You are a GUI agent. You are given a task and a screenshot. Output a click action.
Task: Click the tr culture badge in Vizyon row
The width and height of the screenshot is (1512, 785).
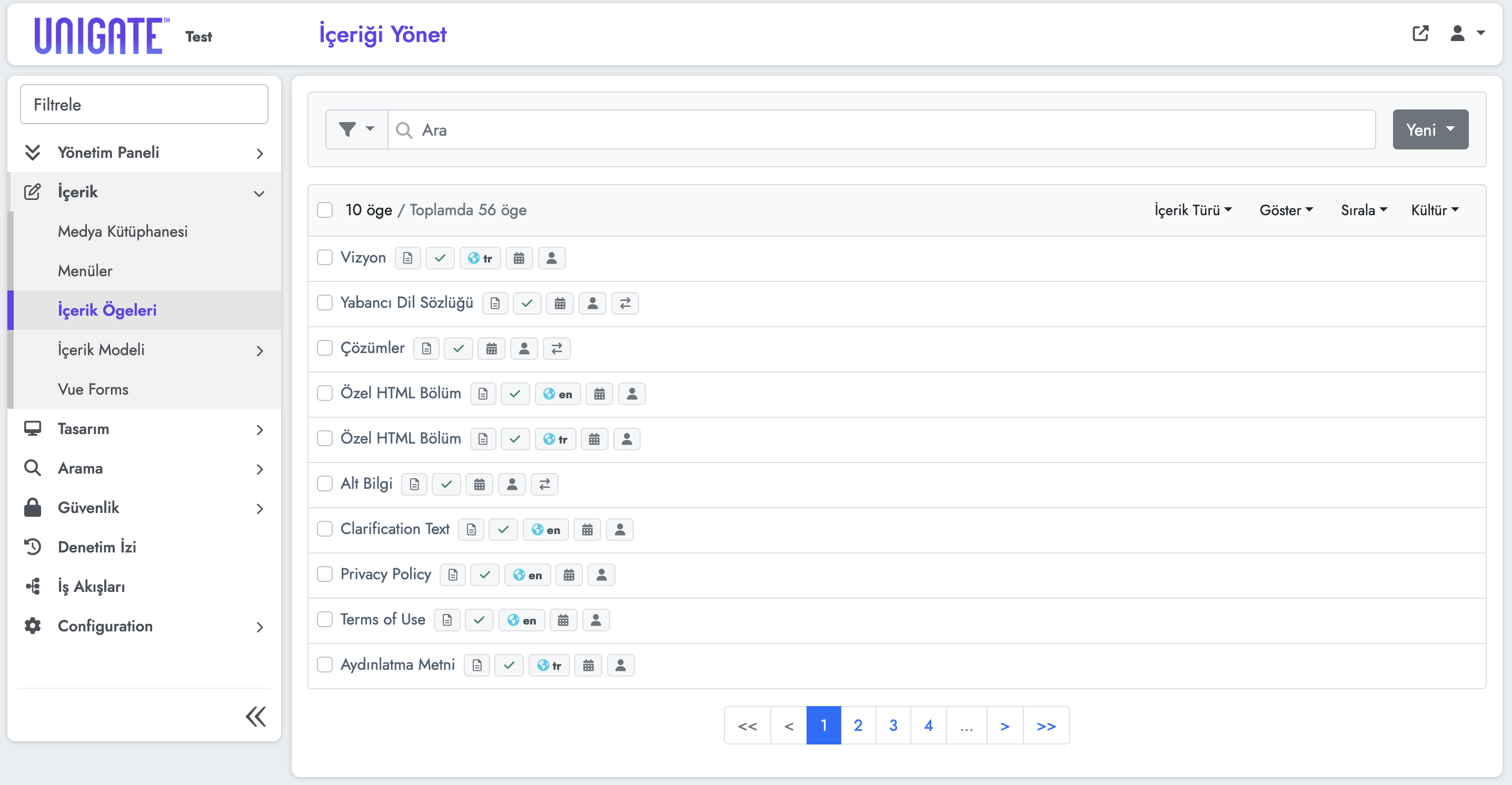480,258
